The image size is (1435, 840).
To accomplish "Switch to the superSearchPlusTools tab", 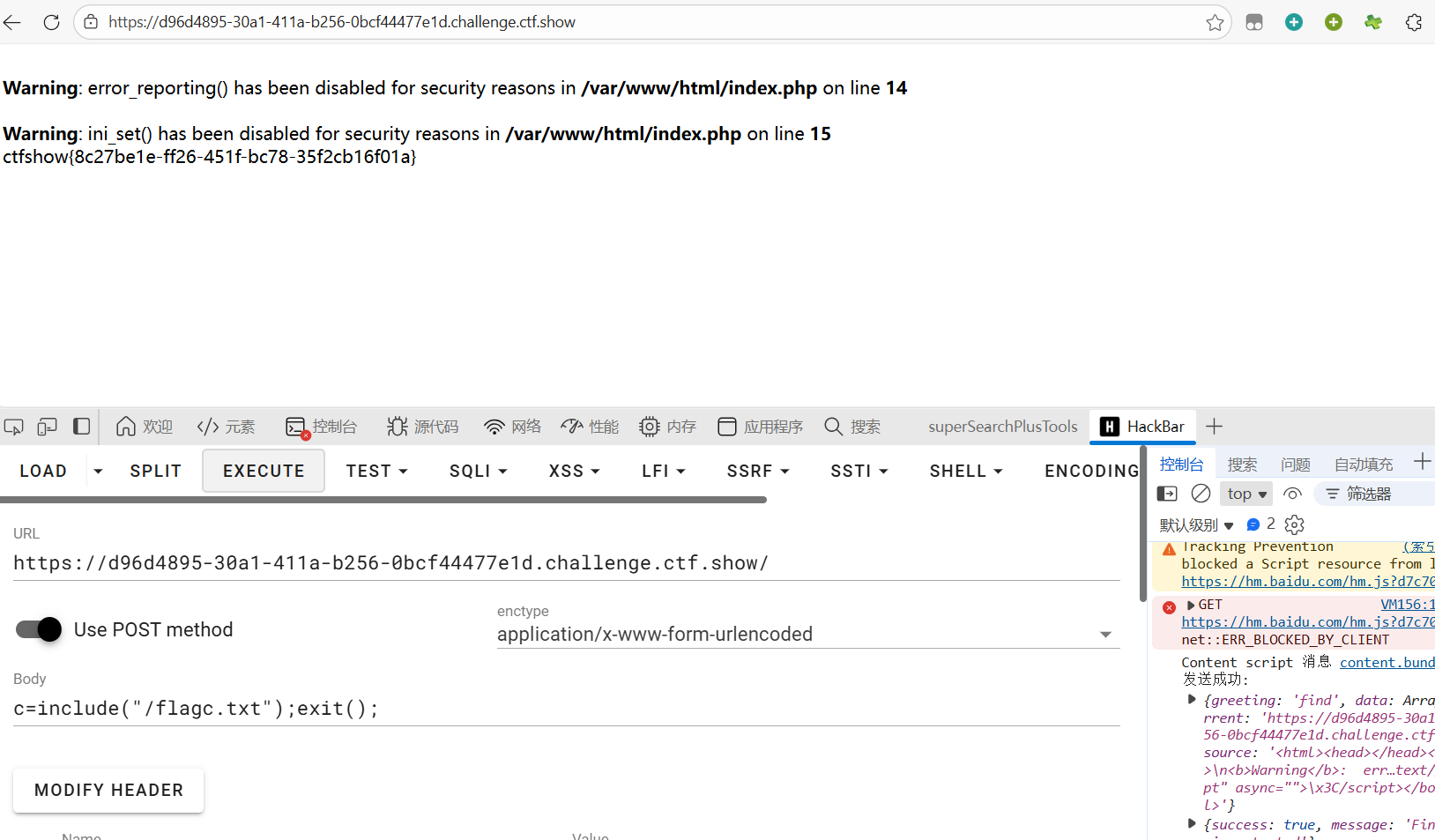I will click(1002, 427).
